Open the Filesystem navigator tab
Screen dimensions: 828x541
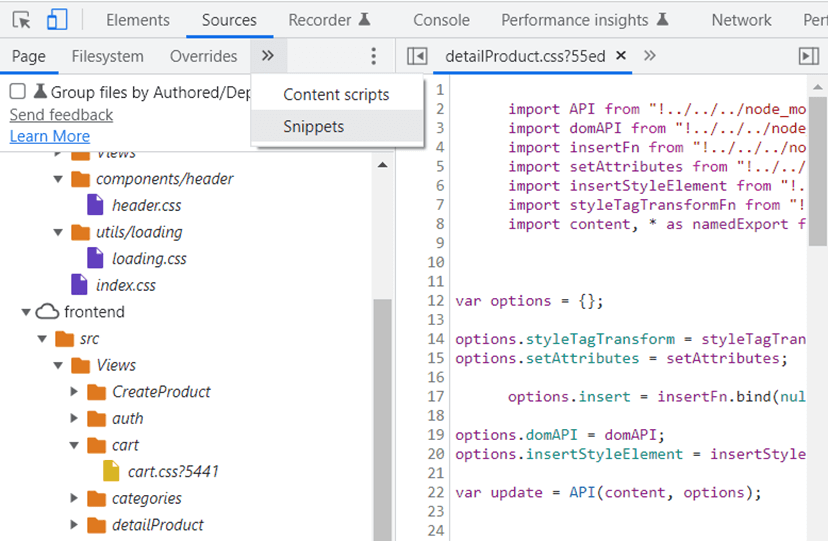107,57
